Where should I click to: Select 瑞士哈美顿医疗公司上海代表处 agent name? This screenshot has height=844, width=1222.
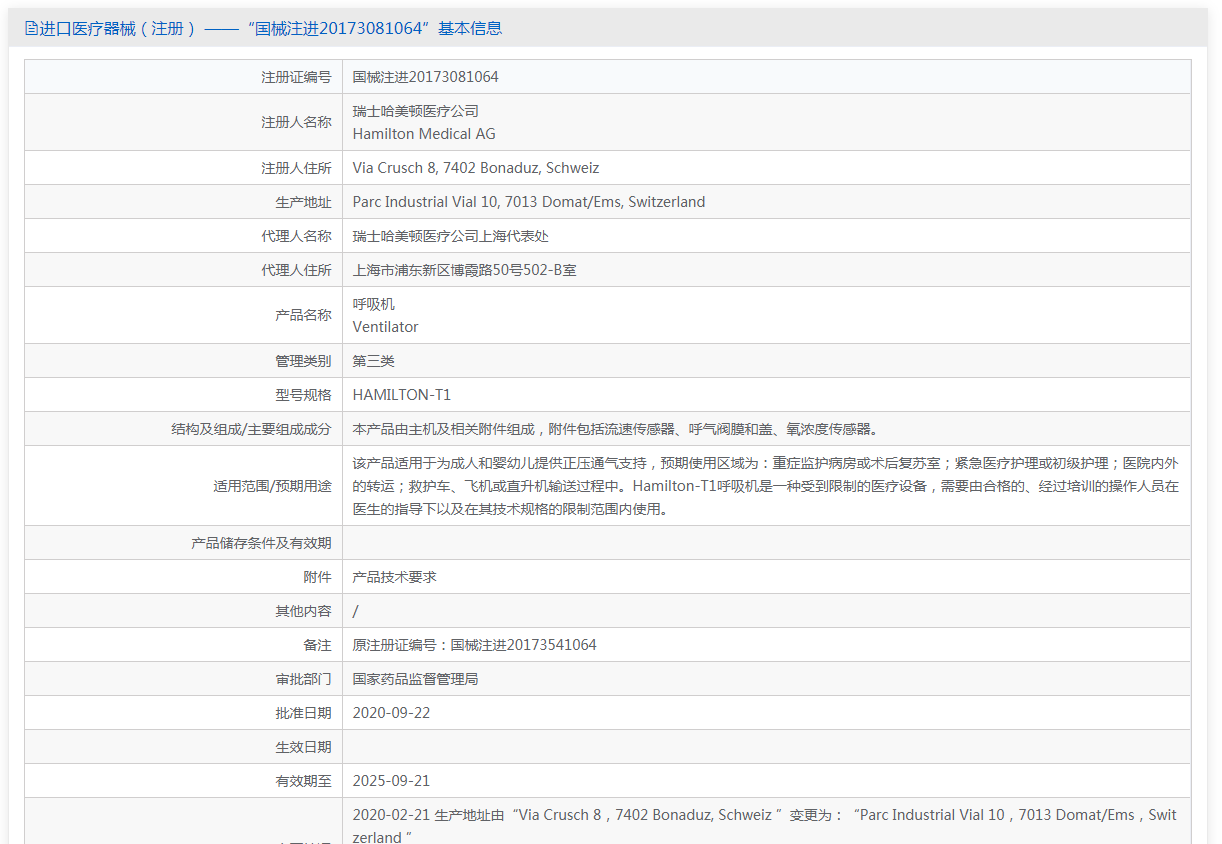[x=451, y=236]
